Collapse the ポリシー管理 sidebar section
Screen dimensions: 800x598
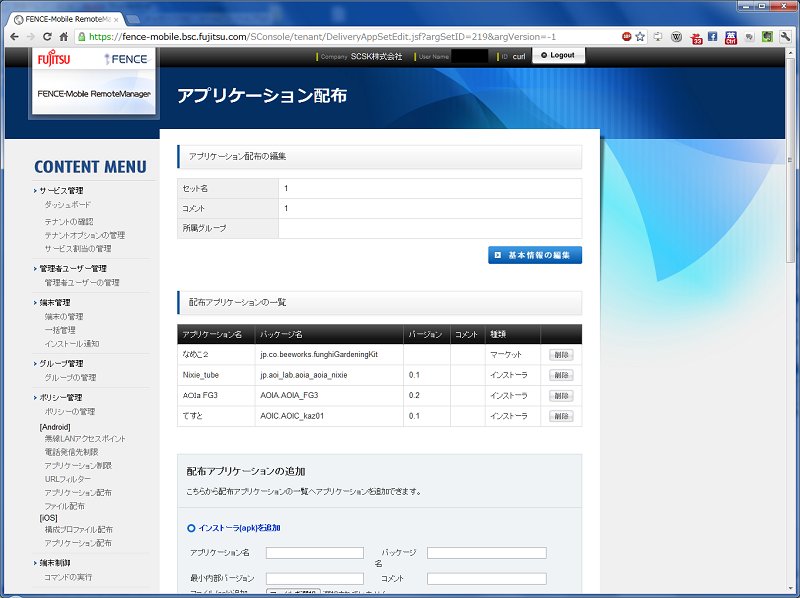pos(60,397)
